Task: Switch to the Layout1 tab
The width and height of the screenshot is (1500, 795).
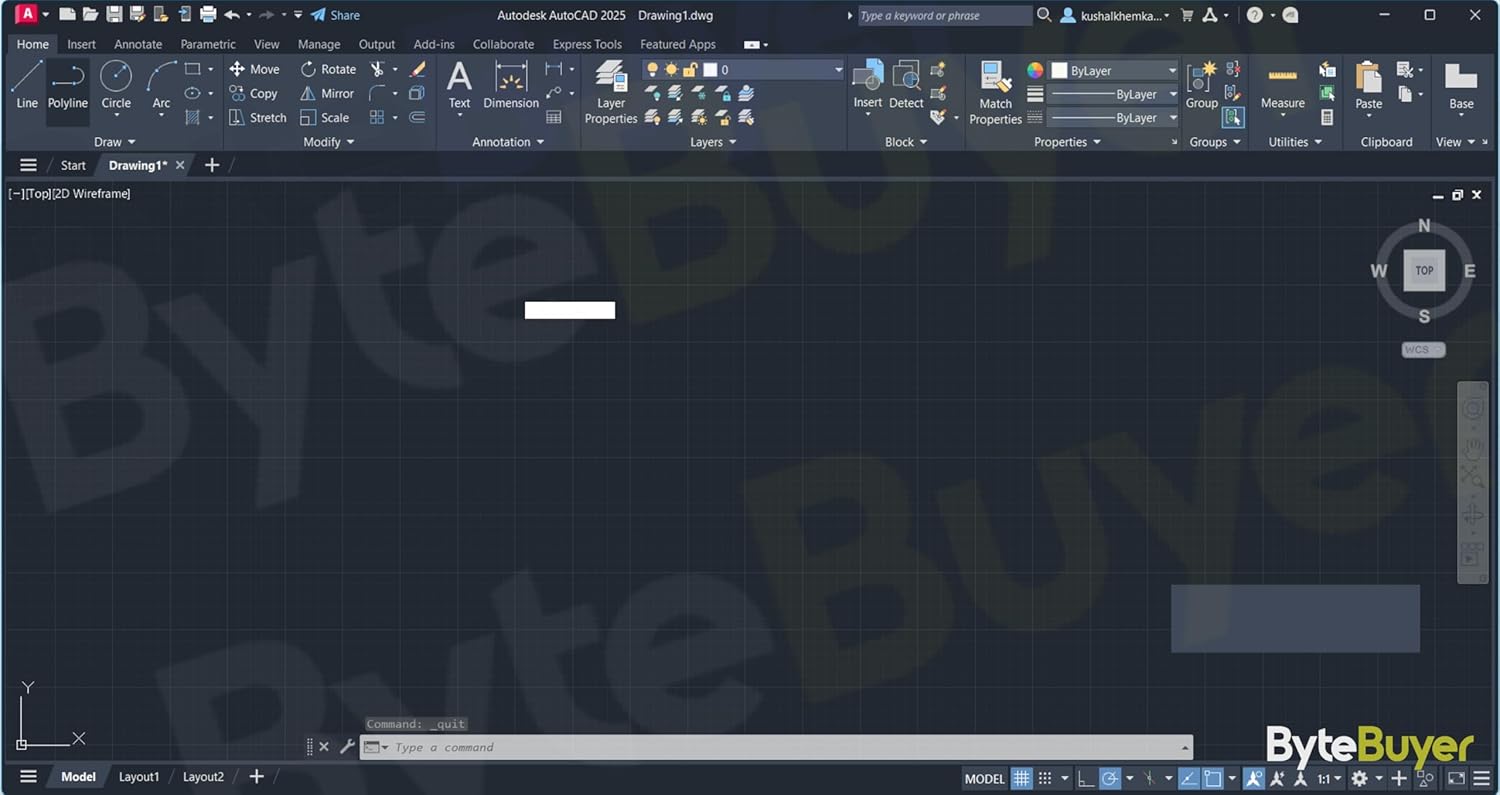Action: 139,777
